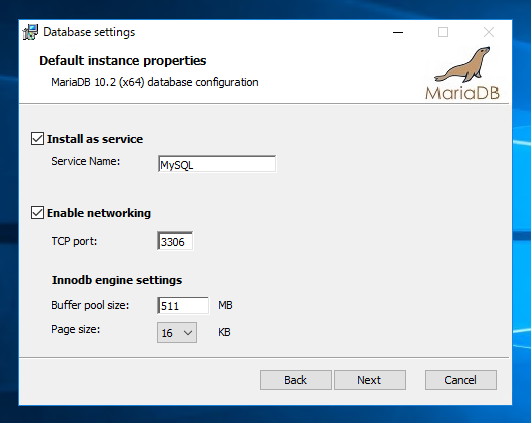The height and width of the screenshot is (423, 531).
Task: Click the "KB" unit label
Action: [224, 332]
